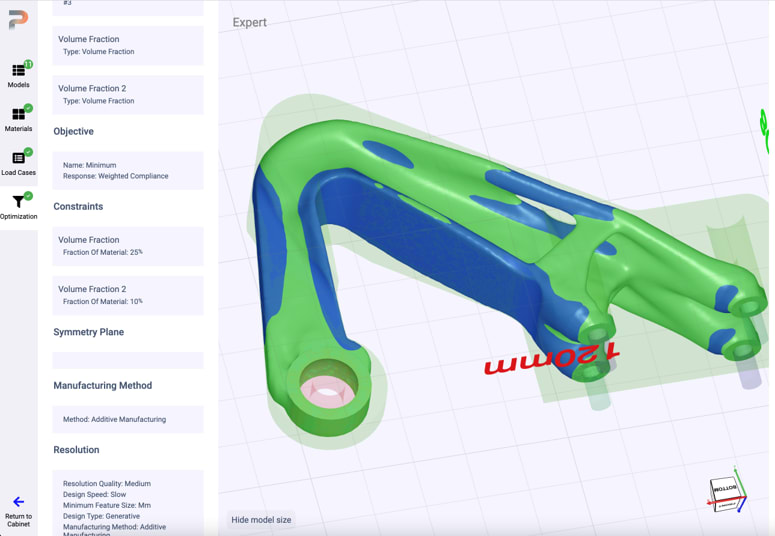Click the app logo icon
This screenshot has width=775, height=536.
[18, 20]
